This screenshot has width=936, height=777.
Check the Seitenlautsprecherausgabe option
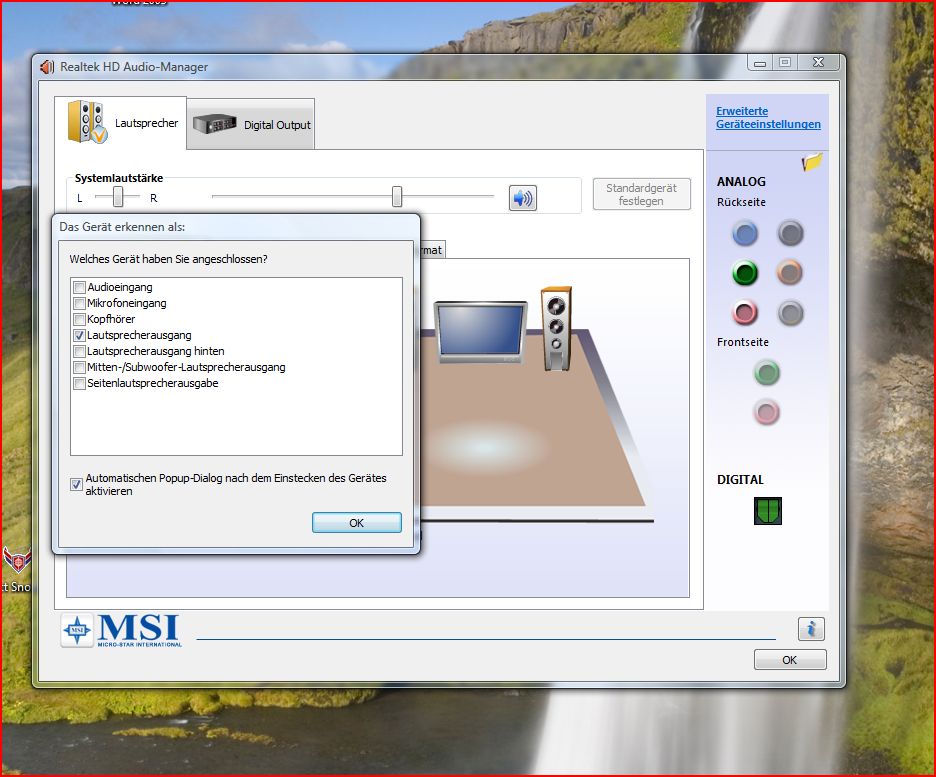79,383
